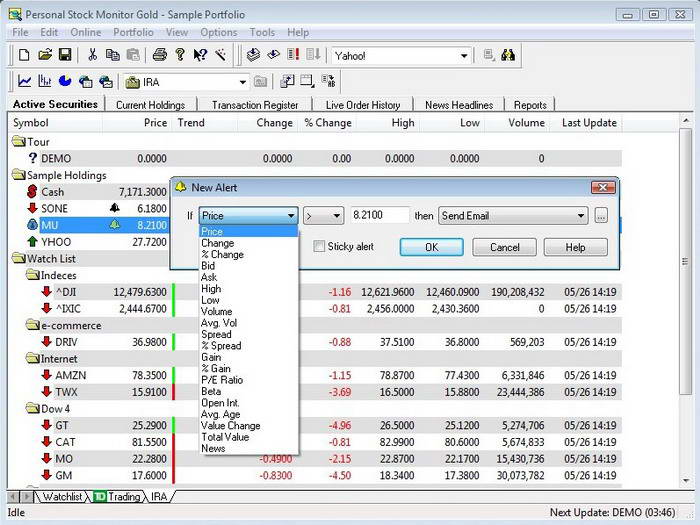700x525 pixels.
Task: Switch to Watchlist sheet tab
Action: click(62, 496)
